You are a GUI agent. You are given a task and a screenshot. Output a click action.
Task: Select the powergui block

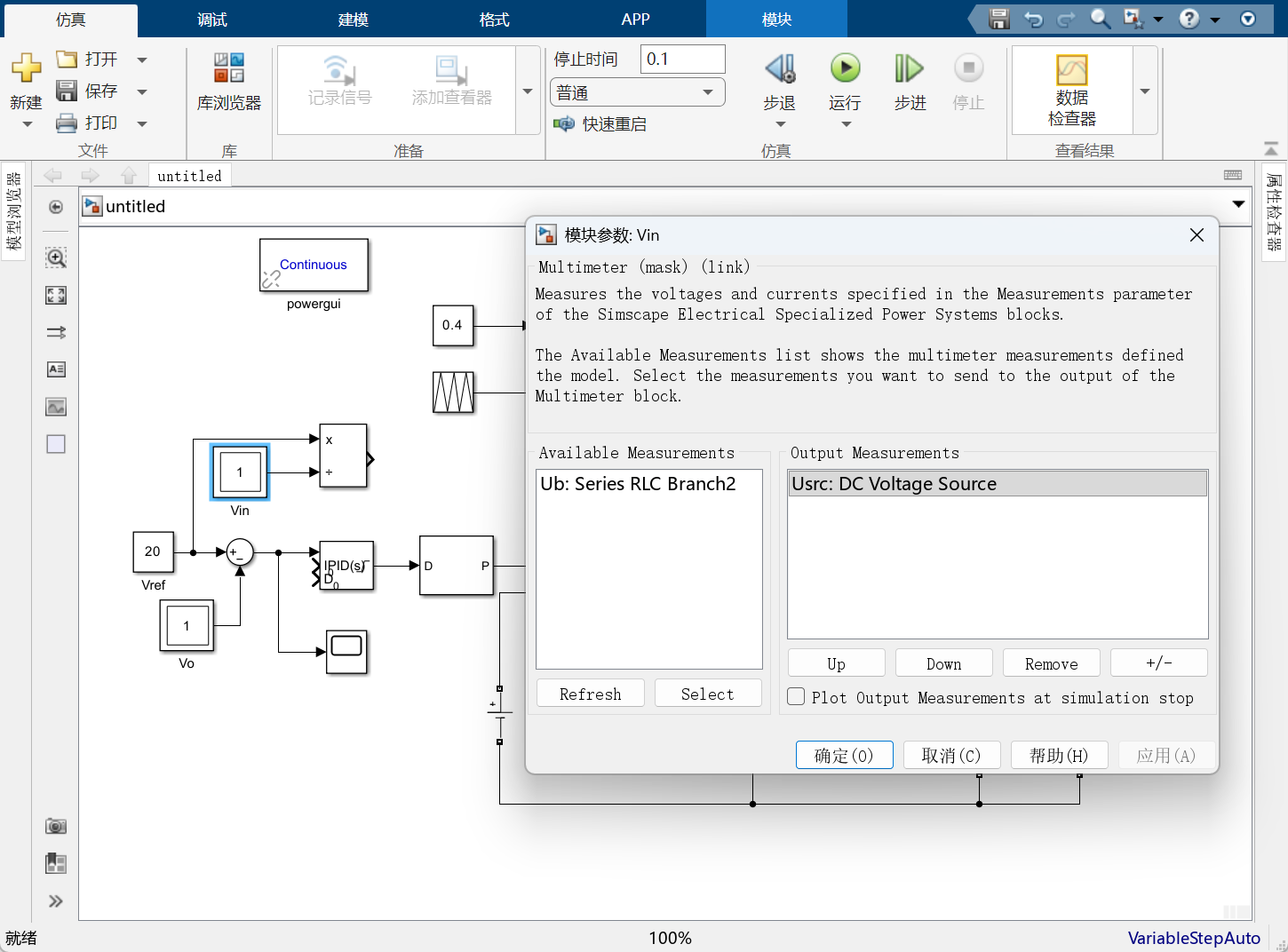(x=314, y=265)
